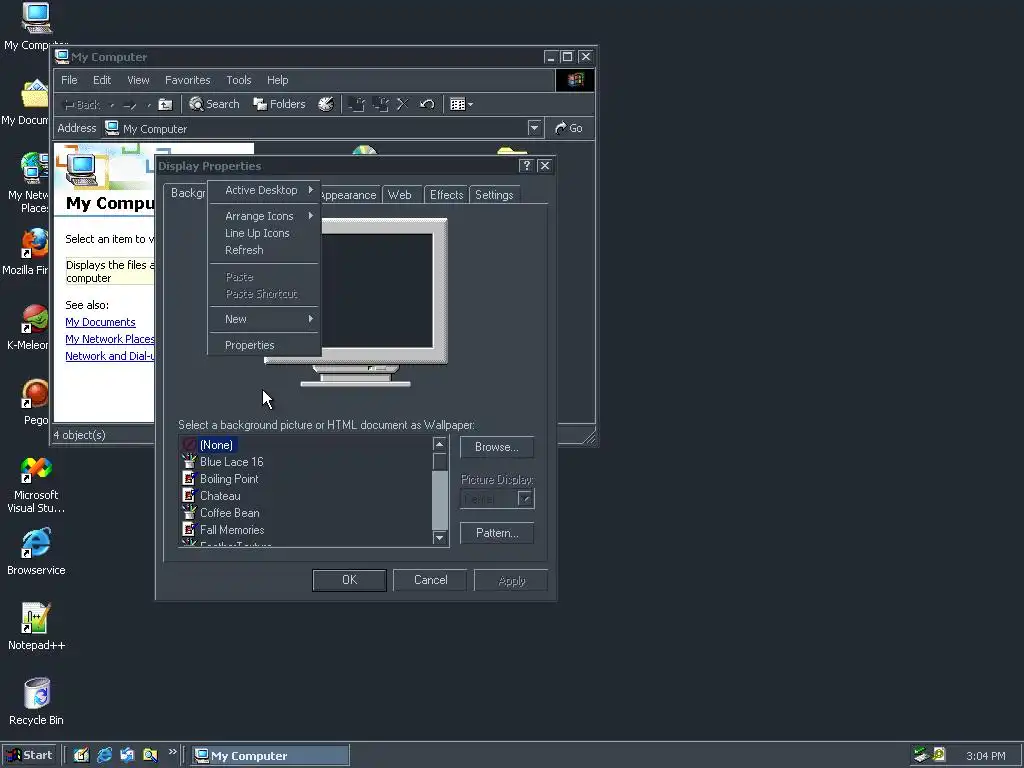Click the Outlook Express quick launch icon
The image size is (1024, 768).
tap(127, 755)
